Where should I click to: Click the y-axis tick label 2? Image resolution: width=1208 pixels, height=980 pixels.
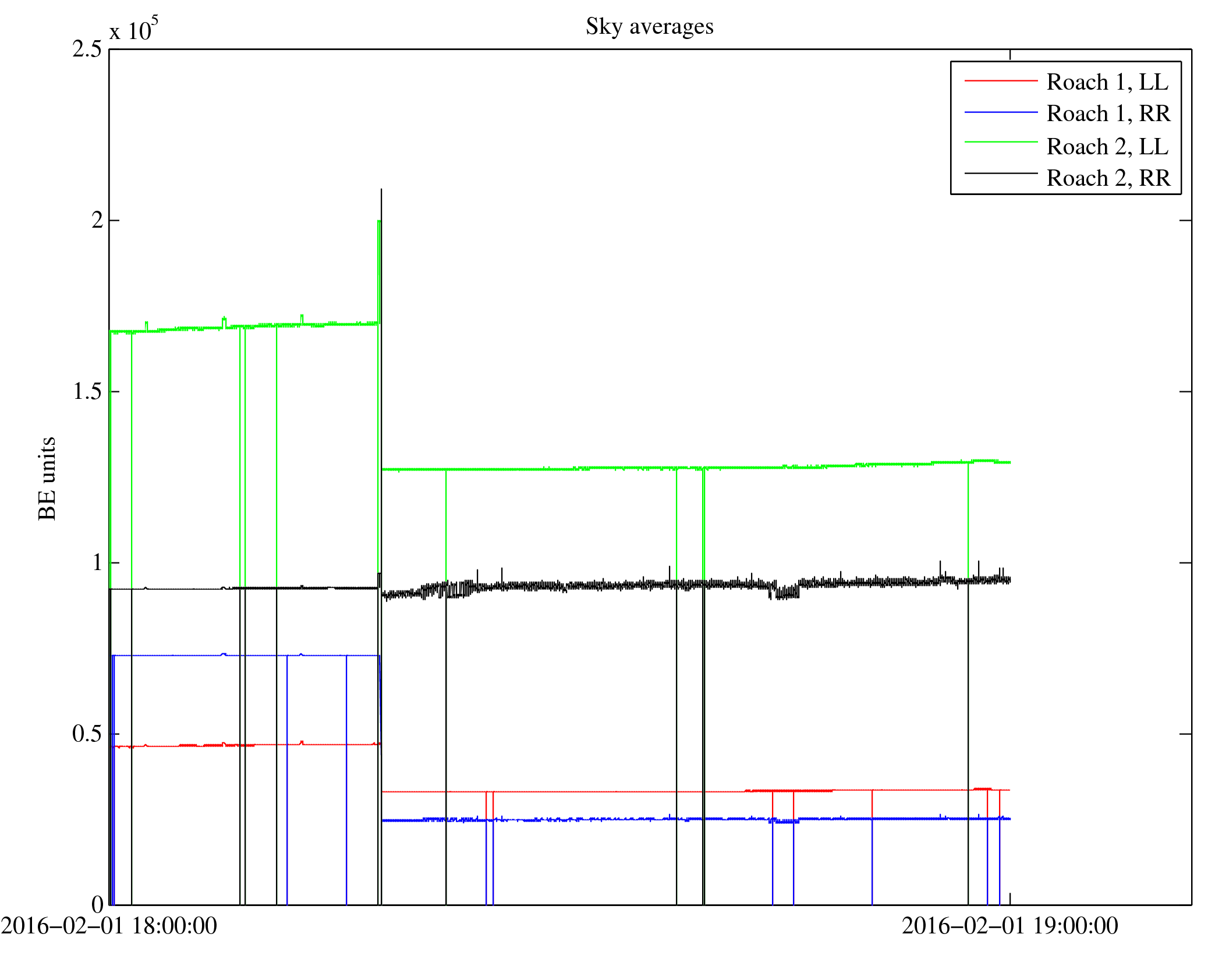click(97, 220)
